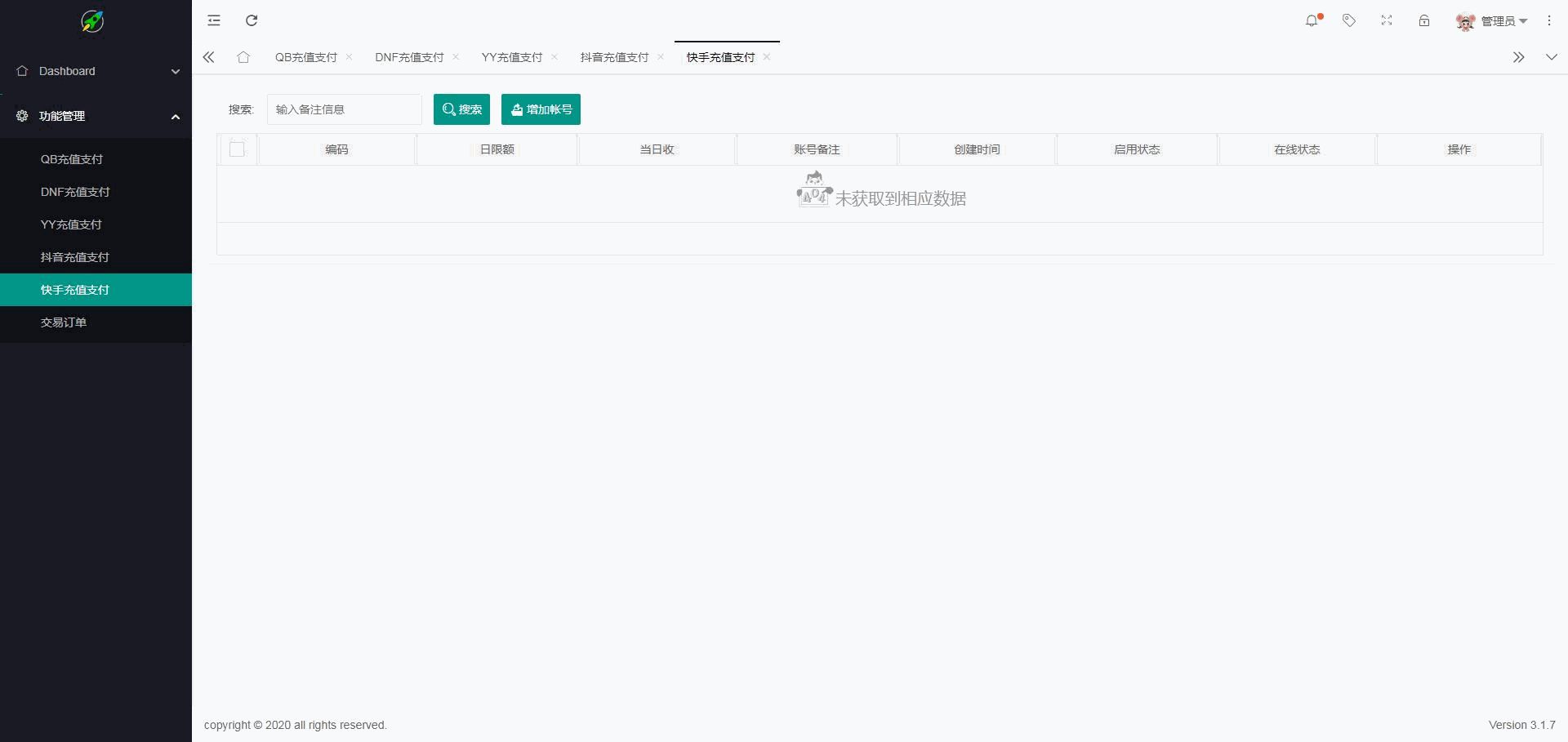Click the tag icon in top bar
Image resolution: width=1568 pixels, height=742 pixels.
[x=1349, y=21]
